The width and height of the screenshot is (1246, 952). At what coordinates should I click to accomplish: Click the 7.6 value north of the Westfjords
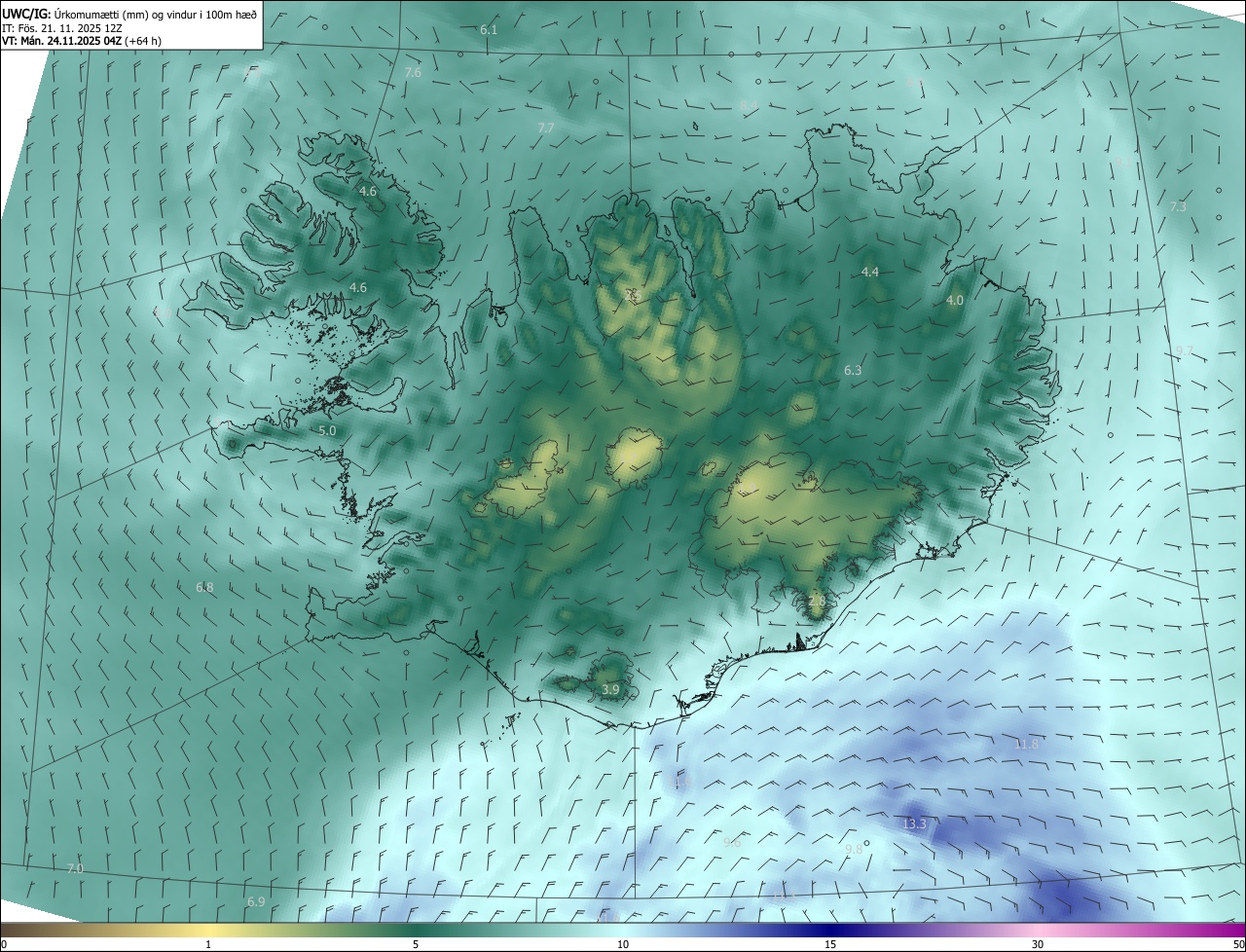[413, 73]
